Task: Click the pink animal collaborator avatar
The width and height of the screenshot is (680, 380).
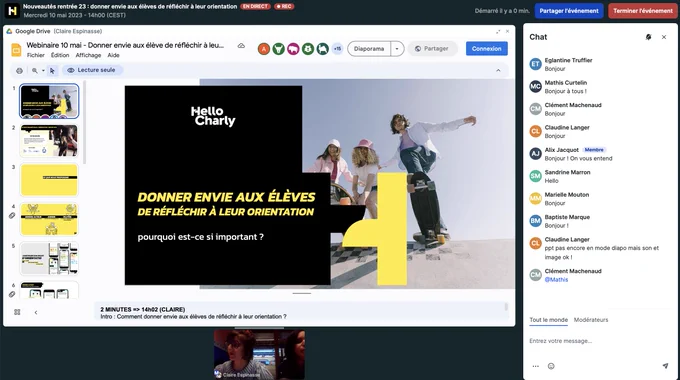Action: pos(293,49)
